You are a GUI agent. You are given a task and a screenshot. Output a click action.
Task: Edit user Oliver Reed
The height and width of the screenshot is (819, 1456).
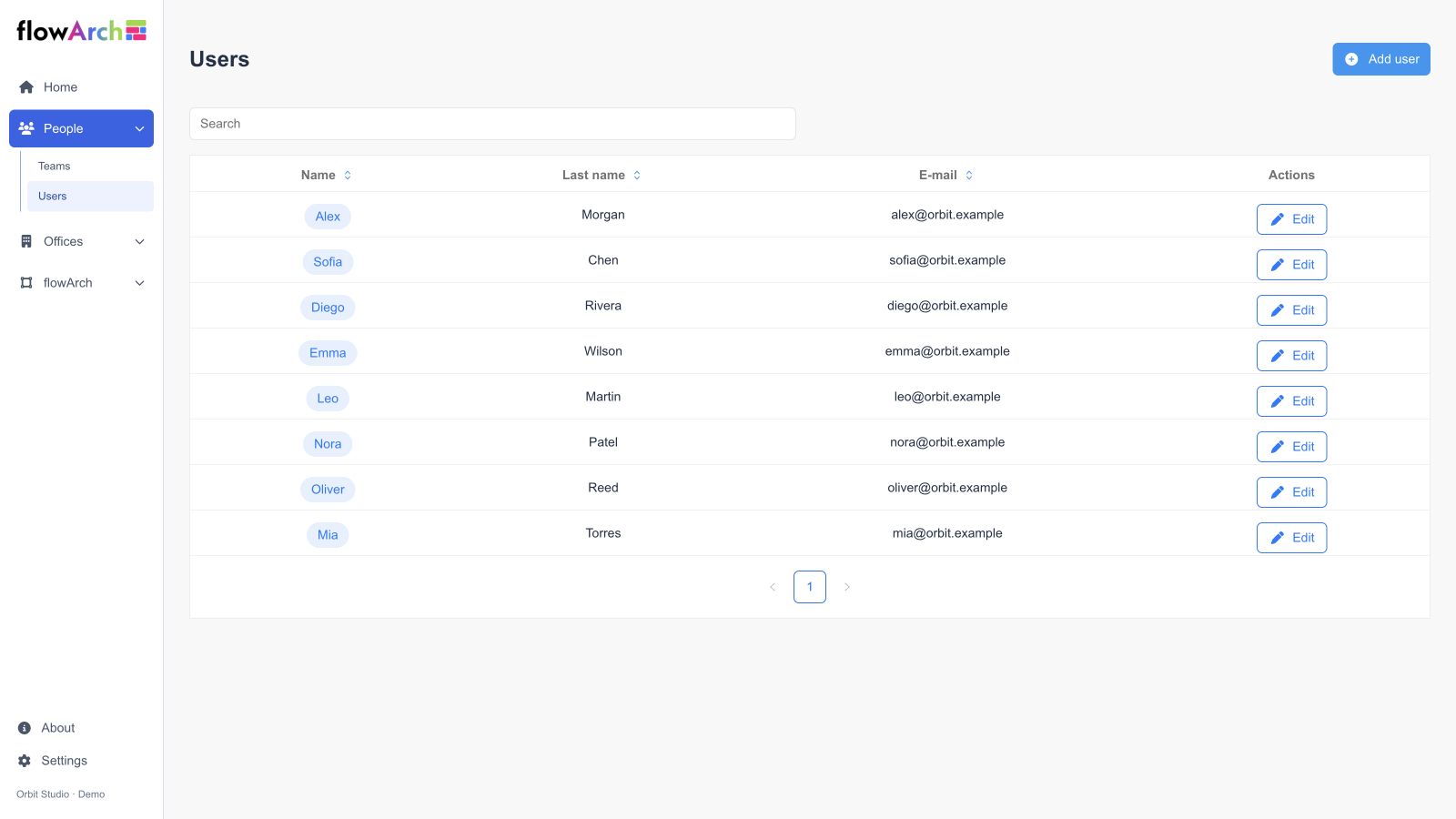click(x=1291, y=492)
